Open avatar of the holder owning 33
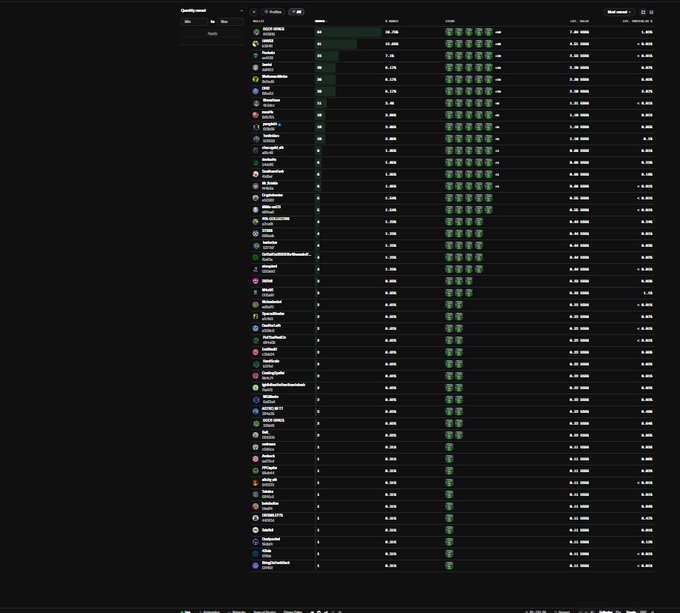 (256, 56)
